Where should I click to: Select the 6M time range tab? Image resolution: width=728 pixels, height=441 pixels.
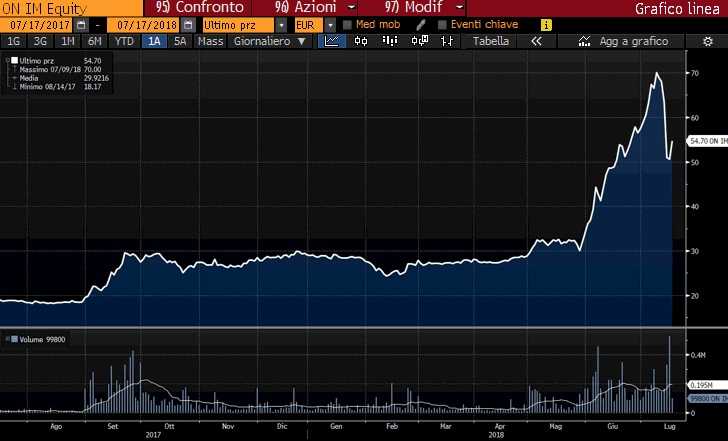[95, 41]
